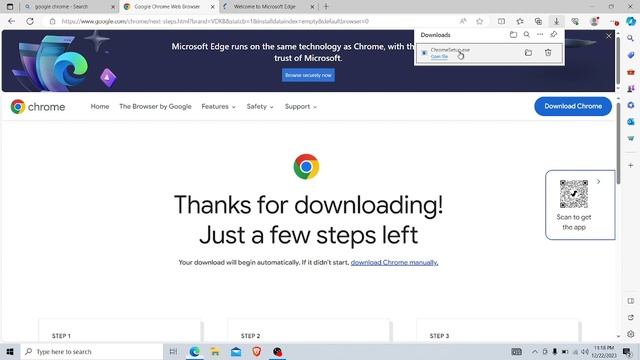Expand the Features dropdown

(218, 107)
